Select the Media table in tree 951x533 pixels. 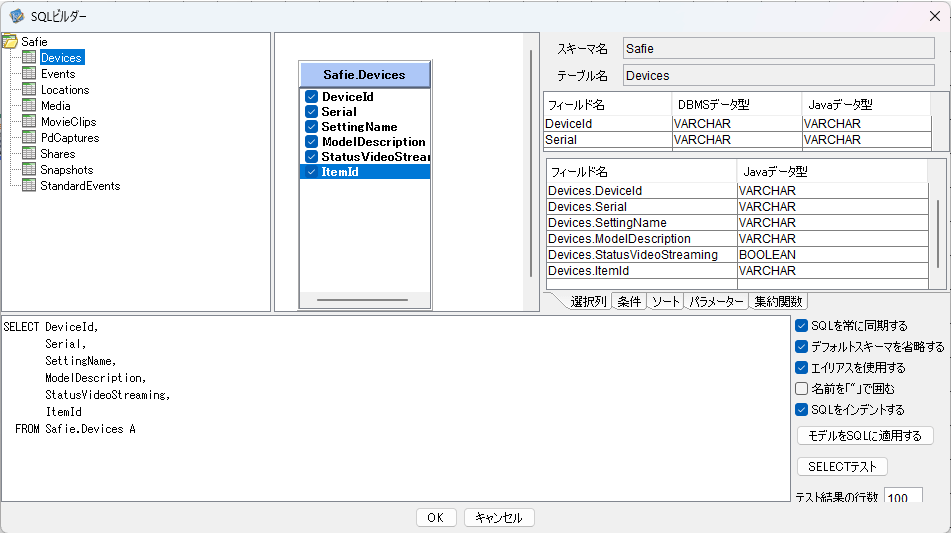pyautogui.click(x=56, y=106)
